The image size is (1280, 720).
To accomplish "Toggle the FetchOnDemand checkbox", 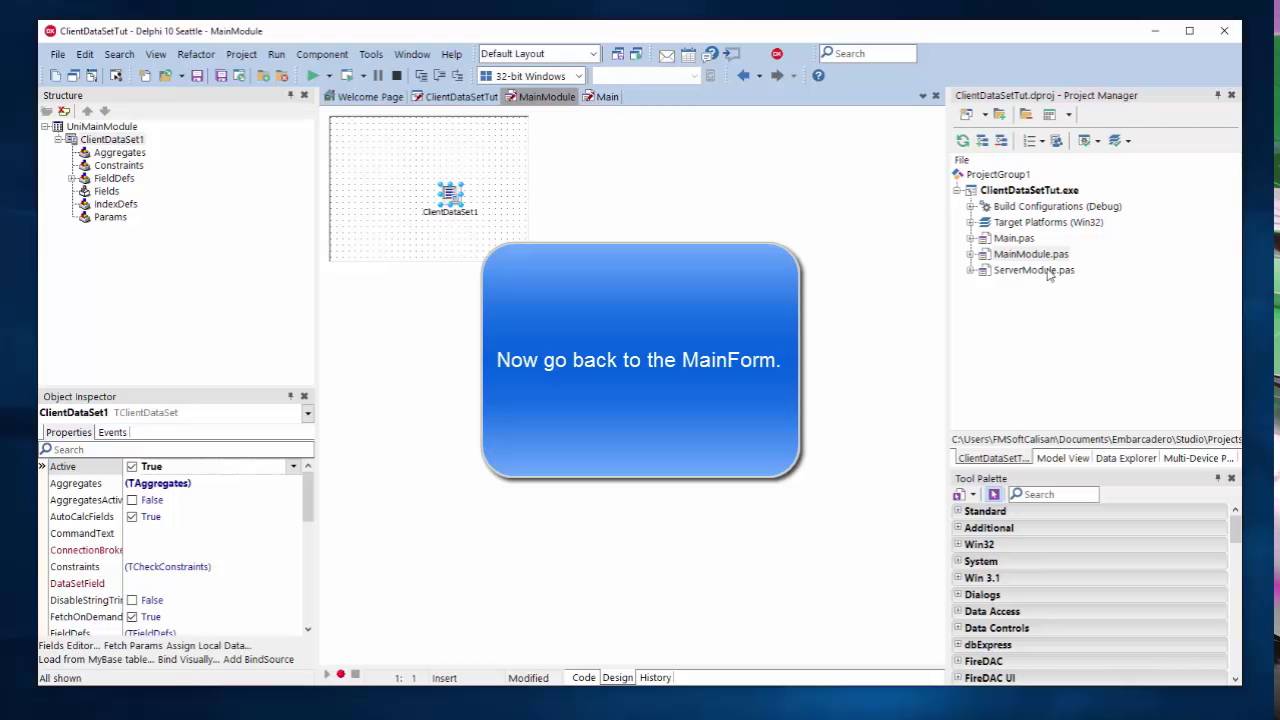I will pos(132,617).
